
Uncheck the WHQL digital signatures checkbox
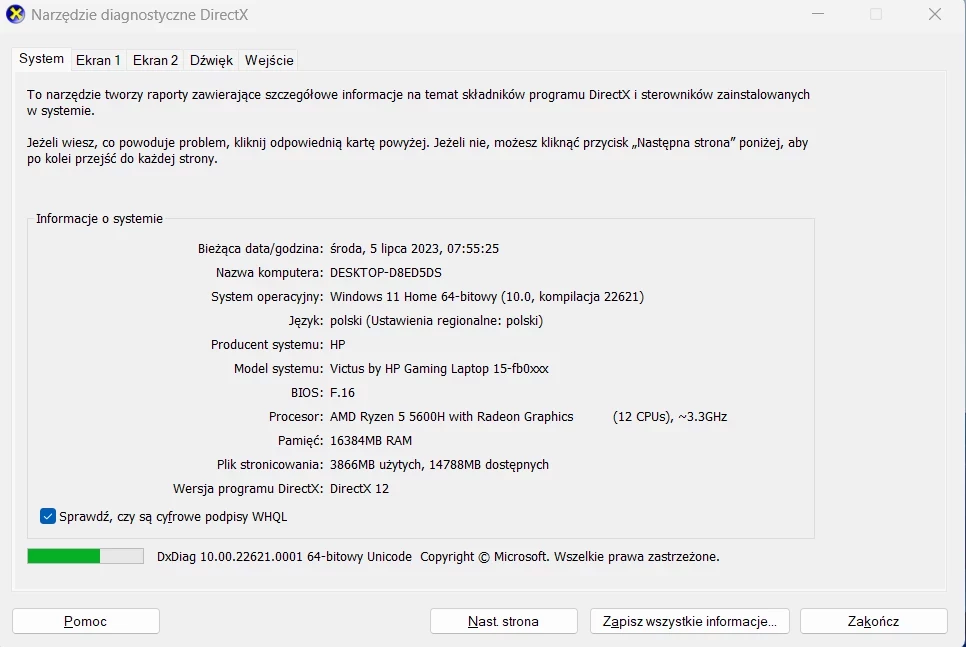click(47, 516)
